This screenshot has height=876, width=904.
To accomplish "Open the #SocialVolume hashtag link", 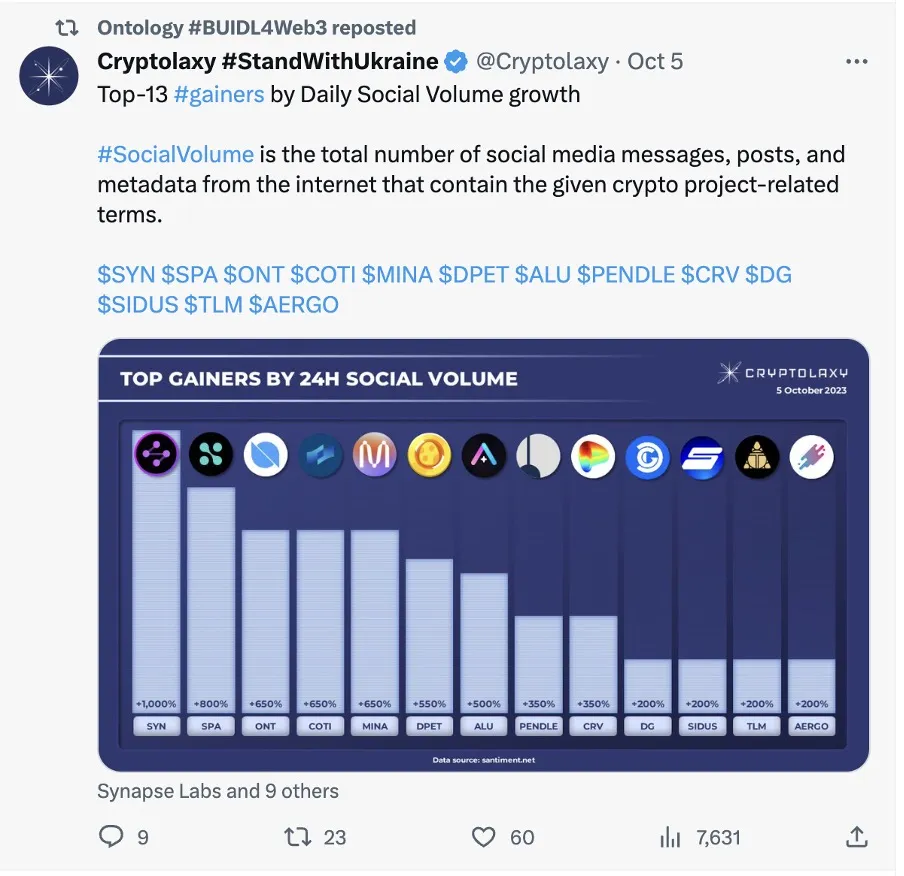I will (x=175, y=155).
